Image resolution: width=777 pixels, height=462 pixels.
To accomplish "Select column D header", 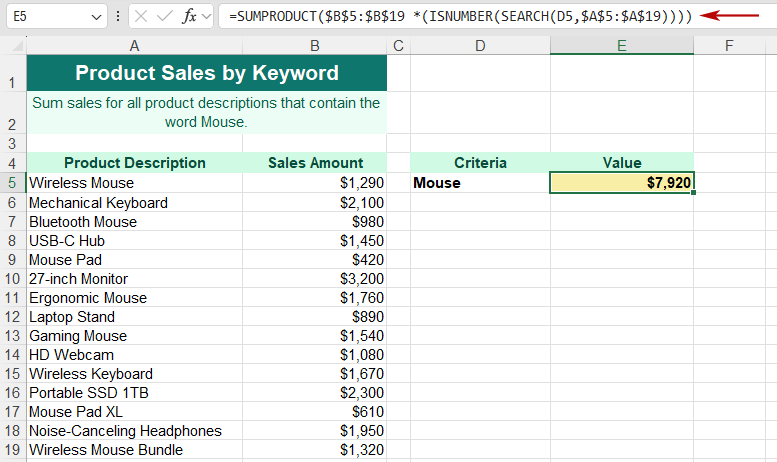I will tap(480, 46).
